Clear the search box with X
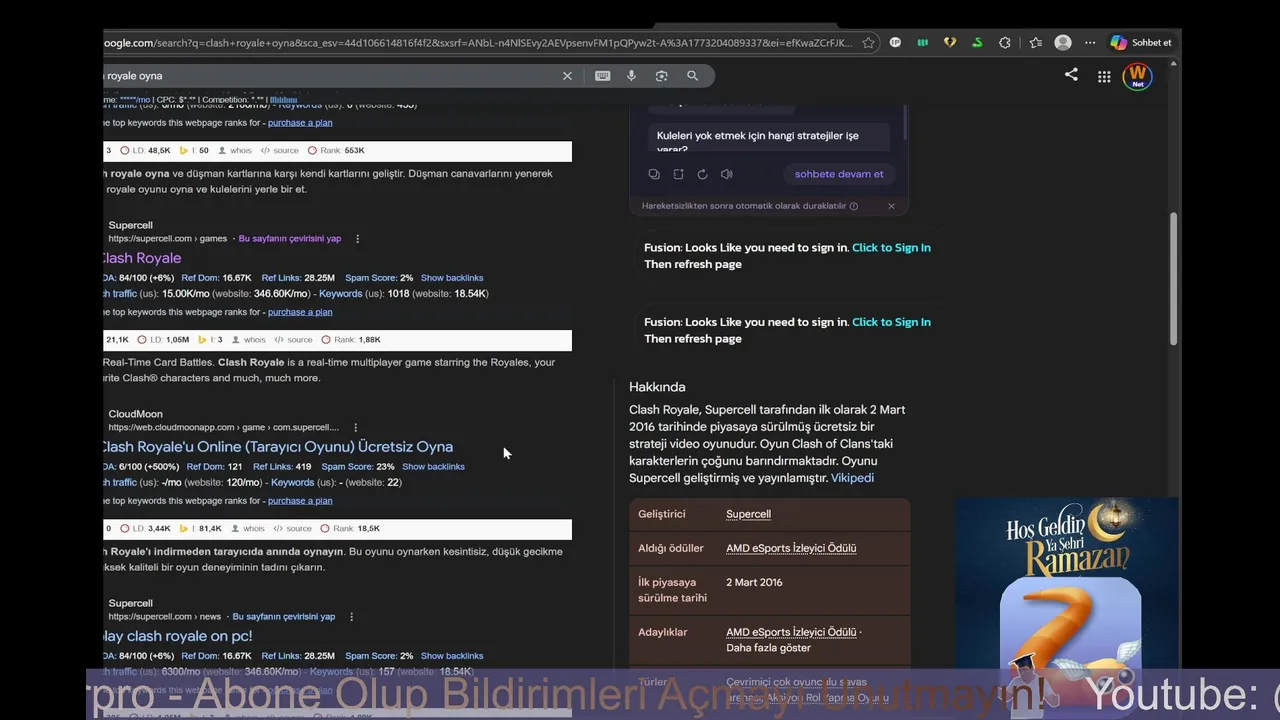The image size is (1280, 720). (567, 76)
